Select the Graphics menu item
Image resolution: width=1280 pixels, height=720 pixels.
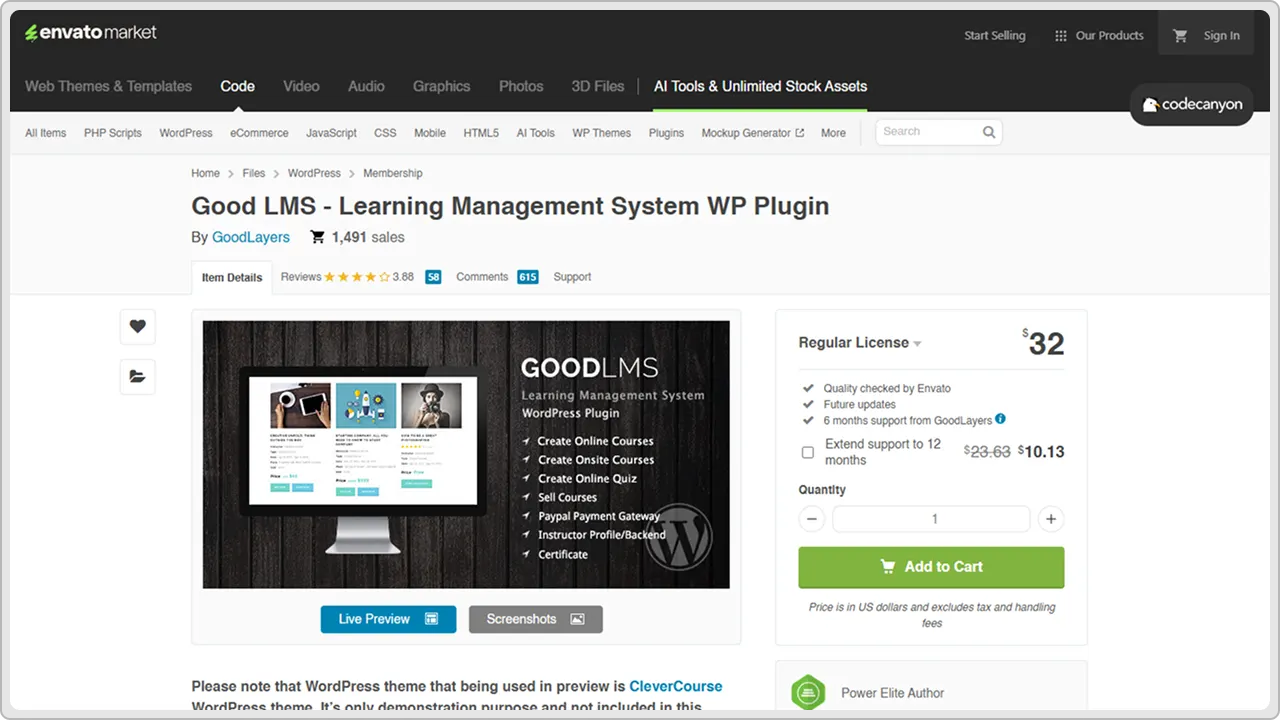[441, 87]
